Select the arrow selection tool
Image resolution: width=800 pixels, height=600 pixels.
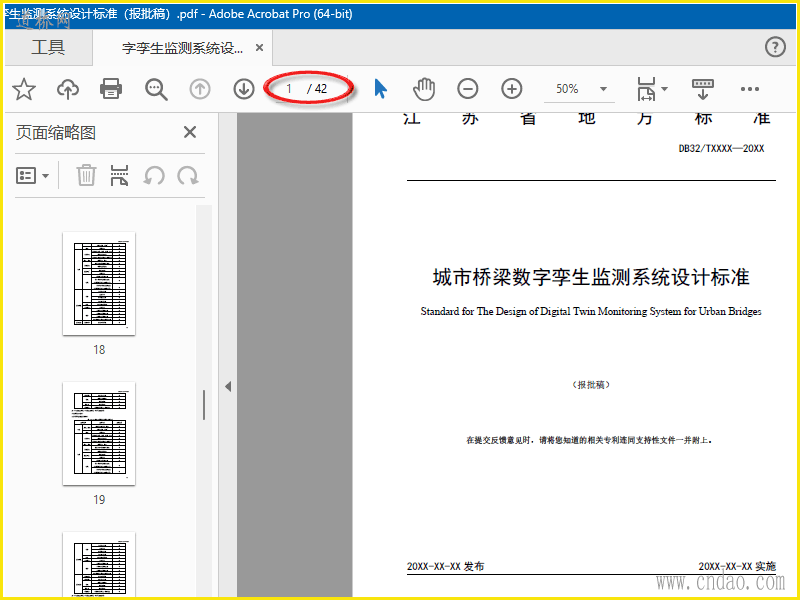[381, 89]
